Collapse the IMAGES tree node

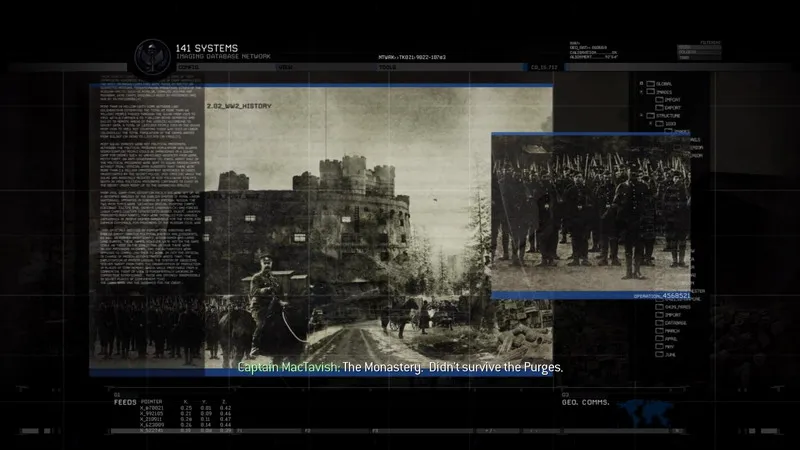click(641, 92)
